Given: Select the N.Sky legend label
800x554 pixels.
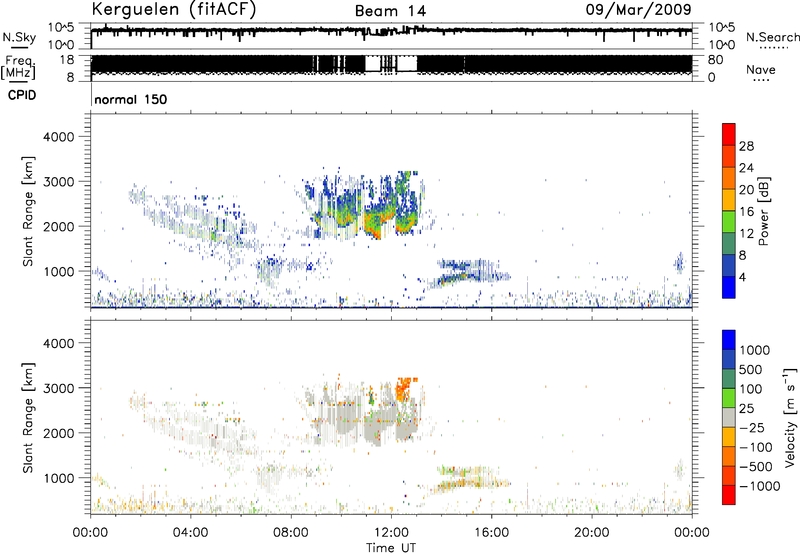Looking at the screenshot, I should [x=19, y=38].
